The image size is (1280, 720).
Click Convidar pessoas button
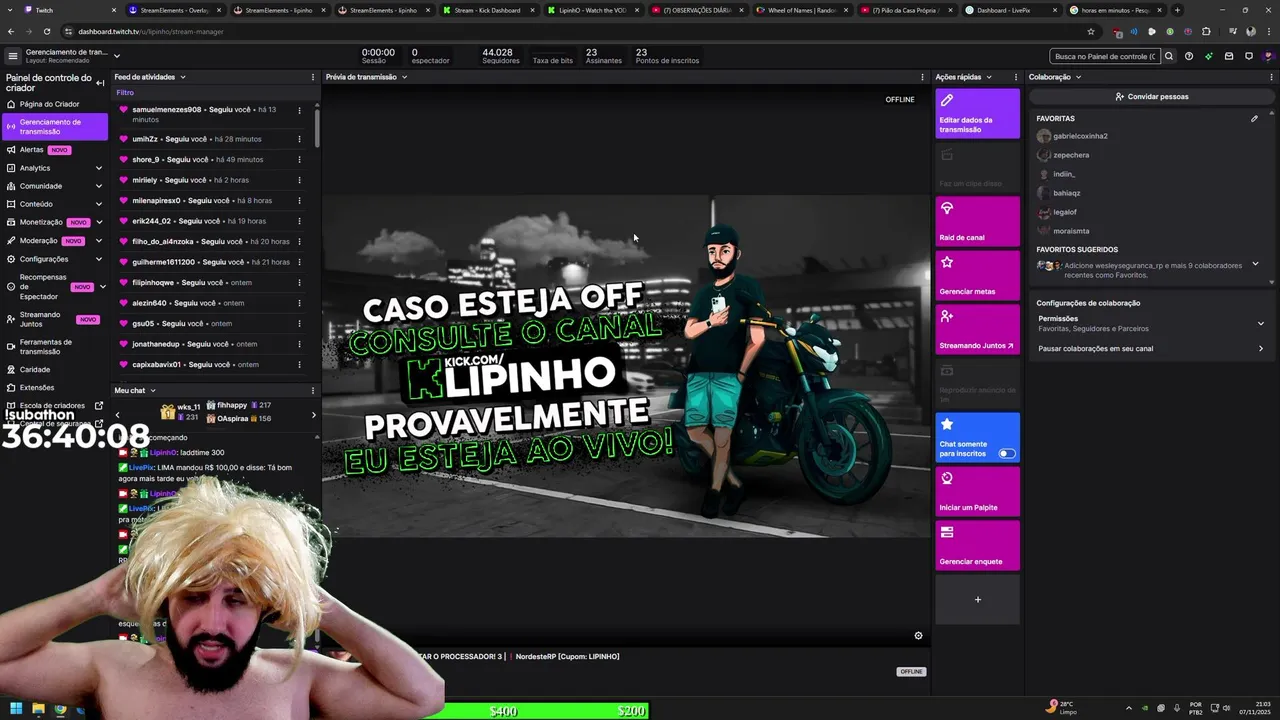(x=1152, y=97)
